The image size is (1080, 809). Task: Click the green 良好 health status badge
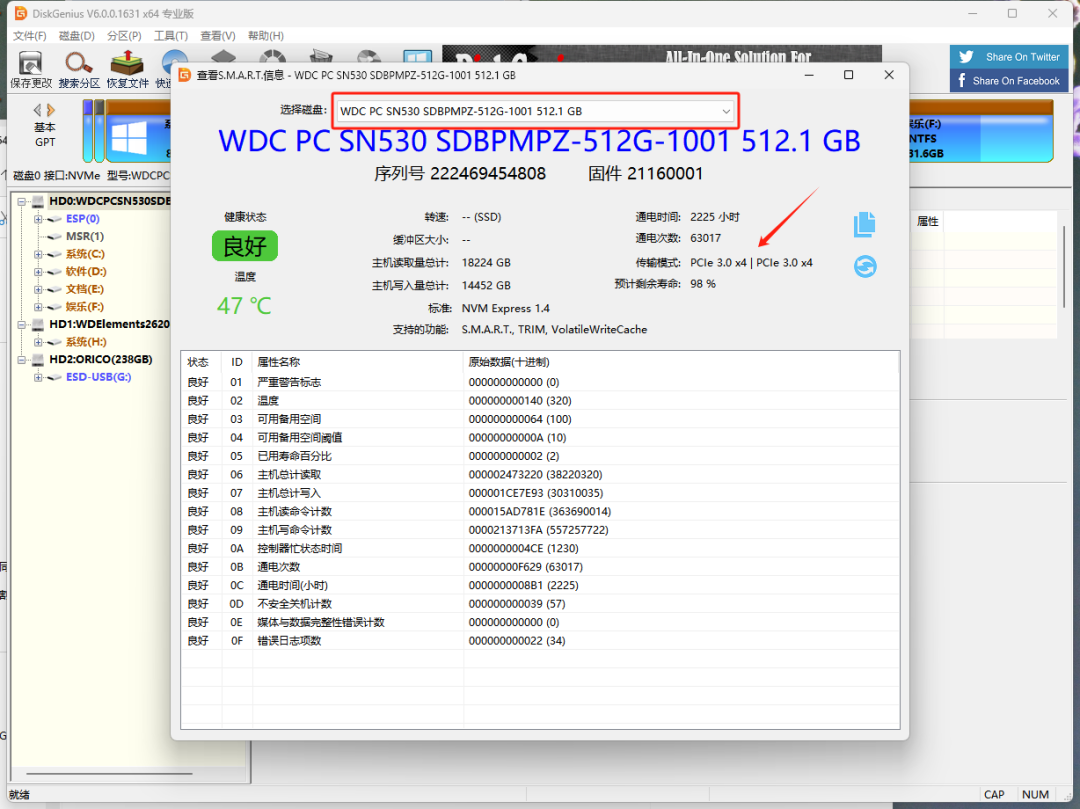(x=245, y=246)
